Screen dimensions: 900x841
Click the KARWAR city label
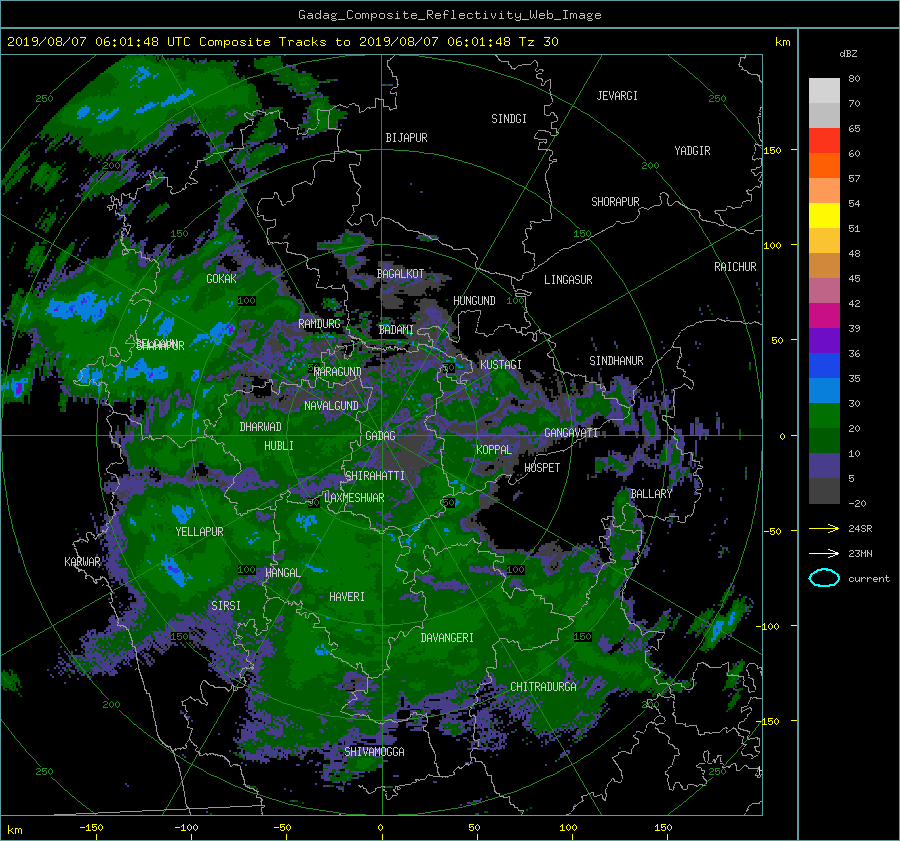[82, 562]
